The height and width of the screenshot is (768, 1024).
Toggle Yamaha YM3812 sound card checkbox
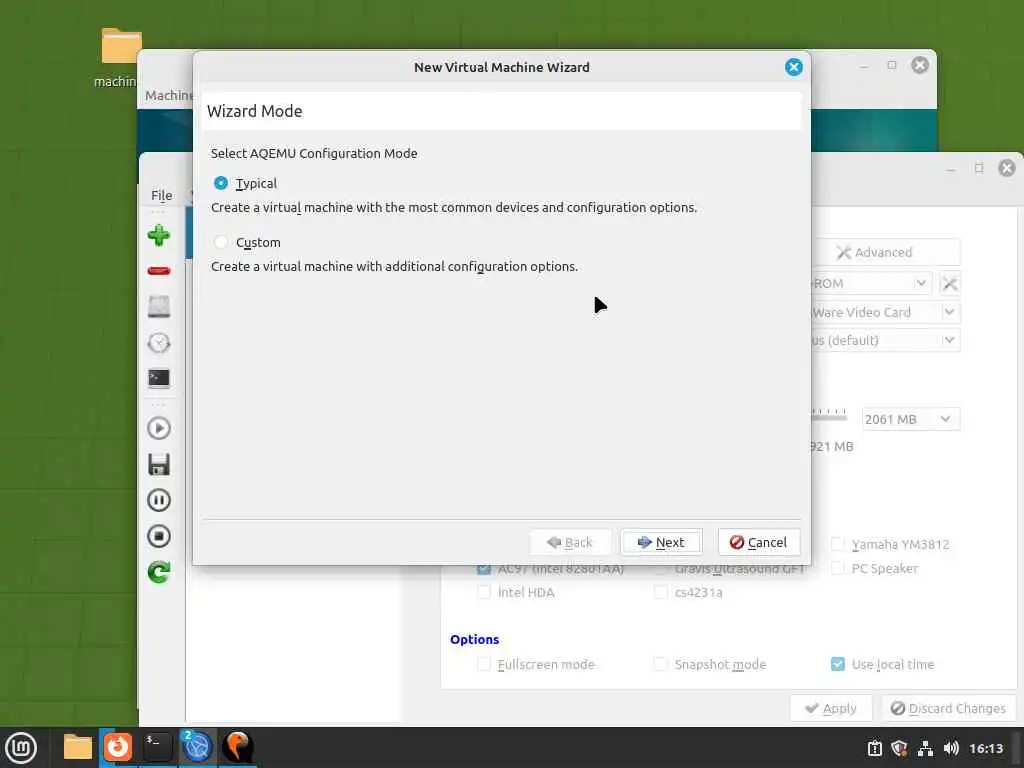[837, 544]
